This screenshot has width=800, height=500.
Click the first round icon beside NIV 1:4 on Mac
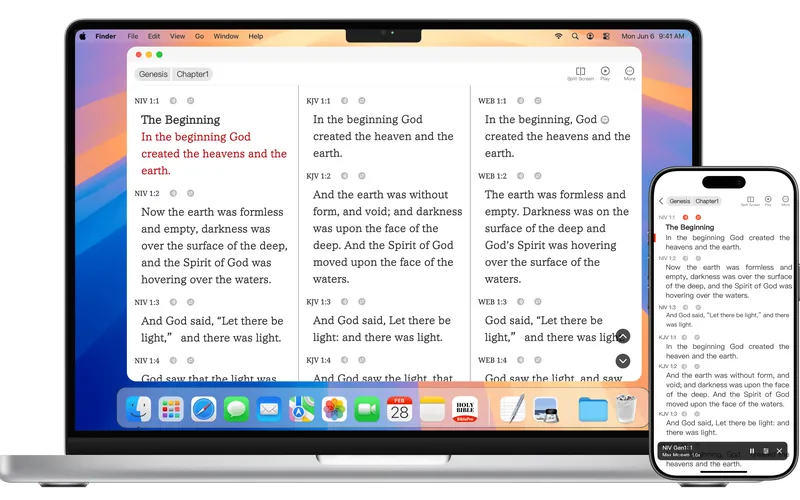click(x=173, y=360)
